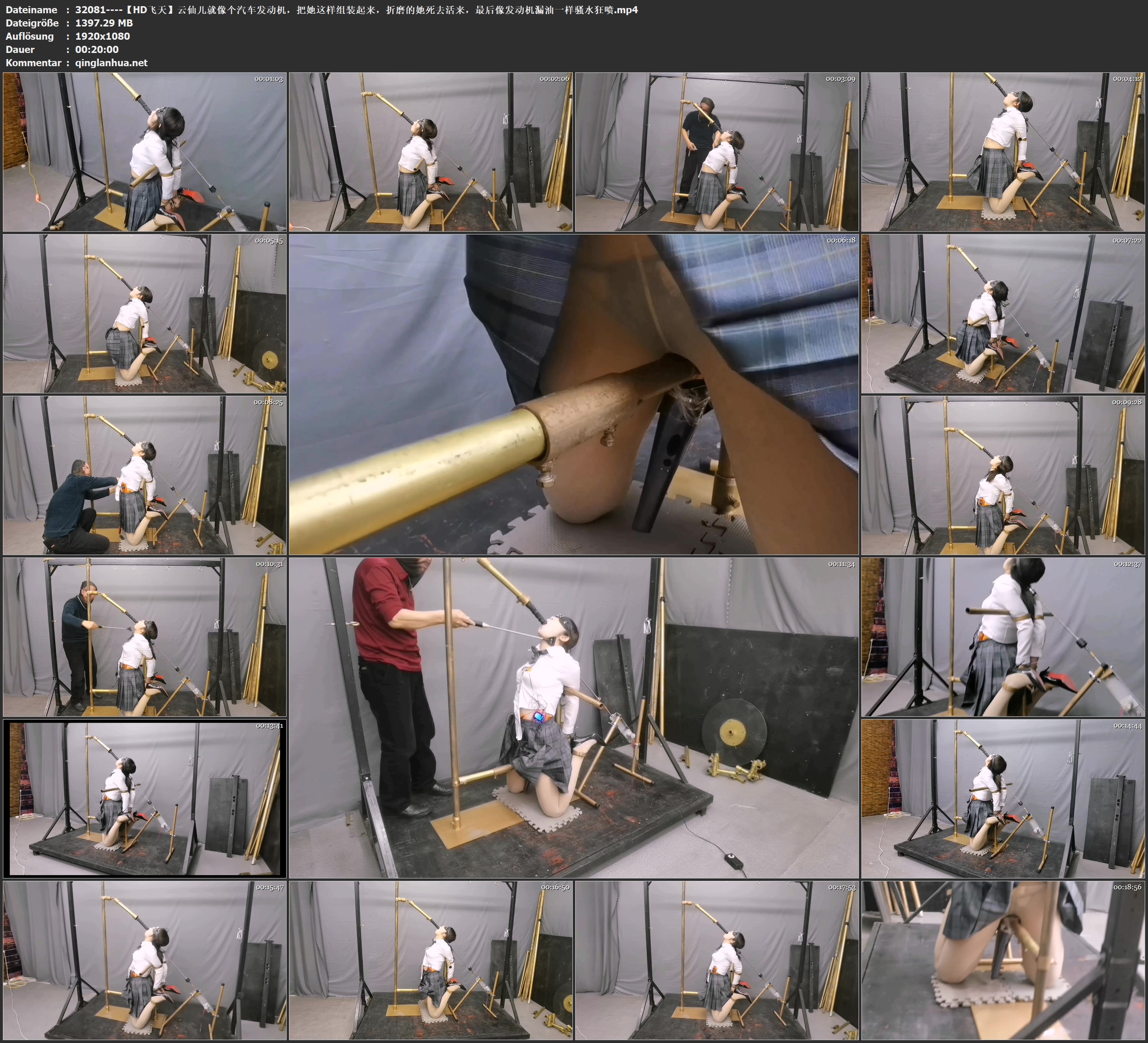This screenshot has width=1148, height=1043.
Task: Click the thumbnail timestamped 00:01:03
Action: 145,151
